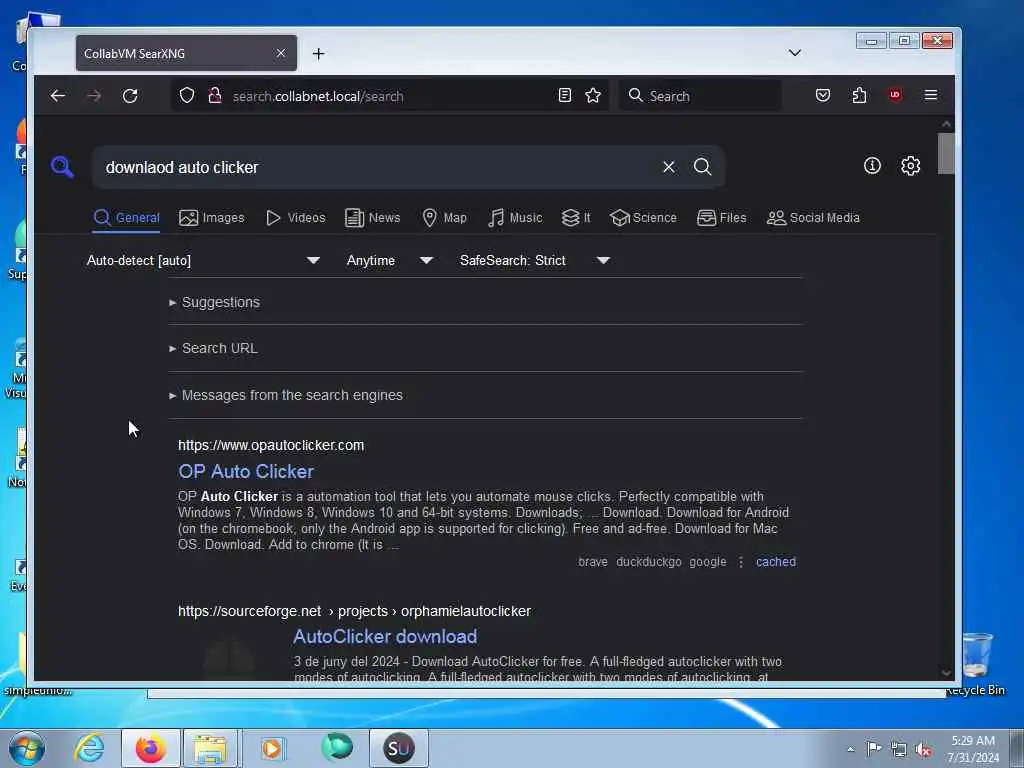This screenshot has height=768, width=1024.
Task: Click the Firefox taskbar icon
Action: (151, 748)
